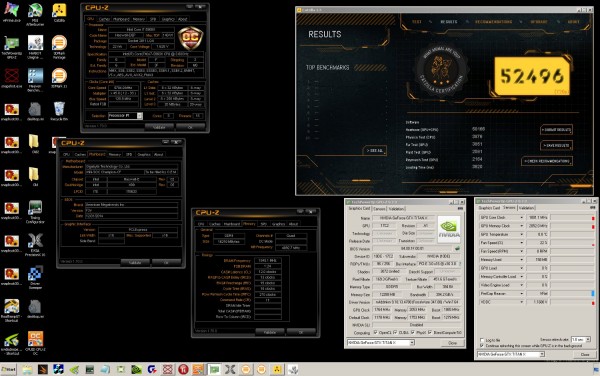Click SAVE RESULTS in Catzilla
This screenshot has height=376, width=600.
click(x=556, y=145)
